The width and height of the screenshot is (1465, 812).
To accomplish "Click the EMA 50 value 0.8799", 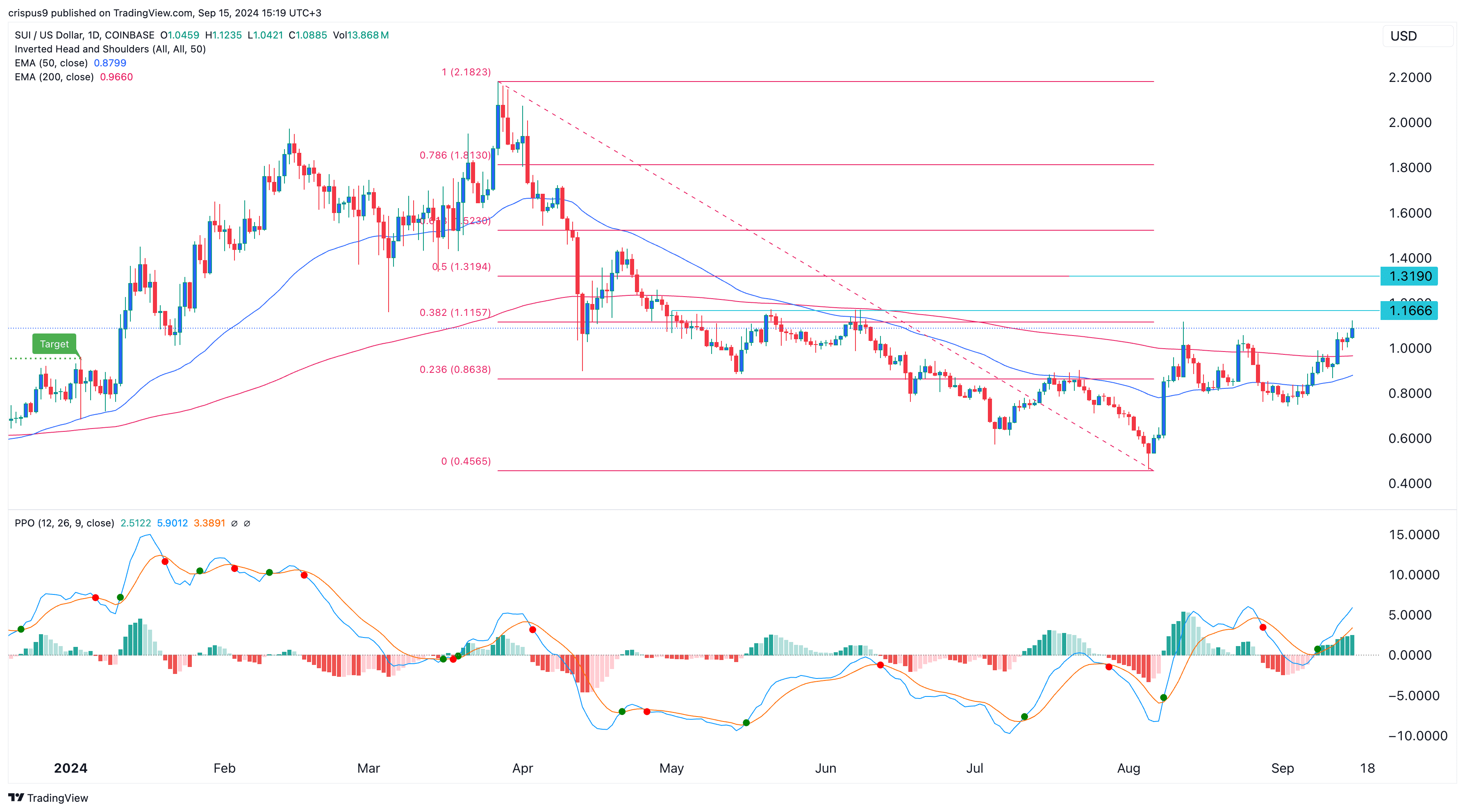I will [110, 63].
